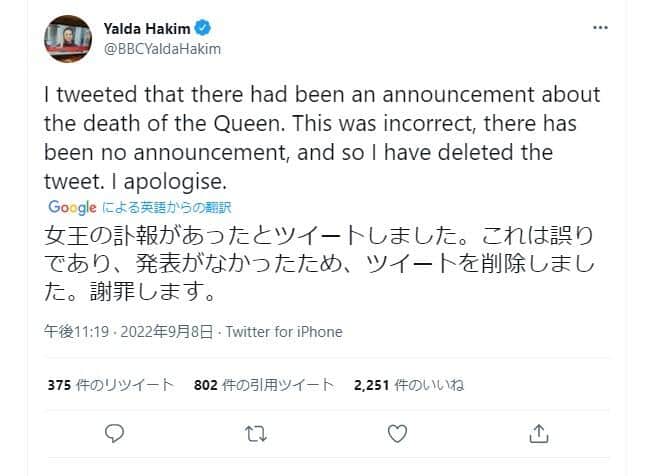Open the @BBCYaldaHakim handle link
Viewport: 651px width, 476px height.
pyautogui.click(x=162, y=47)
